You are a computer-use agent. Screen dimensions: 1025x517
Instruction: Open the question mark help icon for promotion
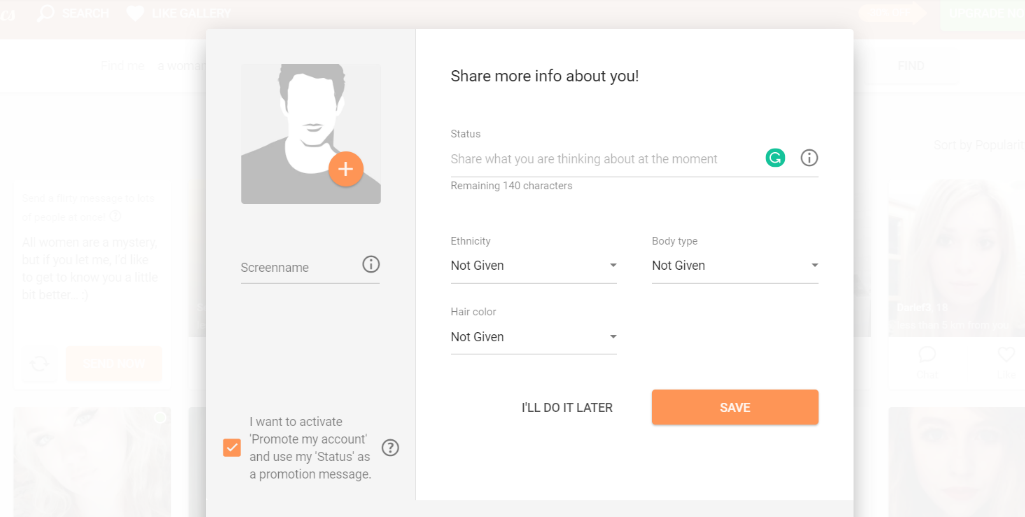[x=390, y=448]
